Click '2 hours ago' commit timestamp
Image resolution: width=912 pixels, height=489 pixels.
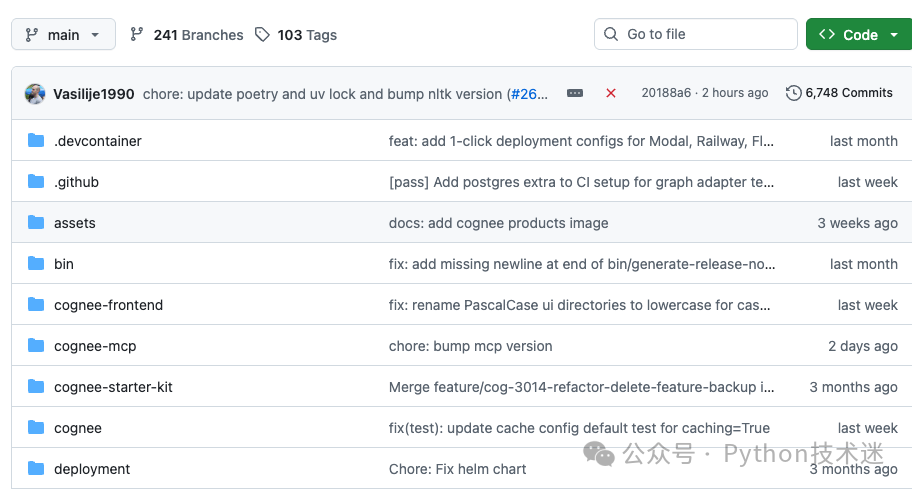[x=735, y=93]
